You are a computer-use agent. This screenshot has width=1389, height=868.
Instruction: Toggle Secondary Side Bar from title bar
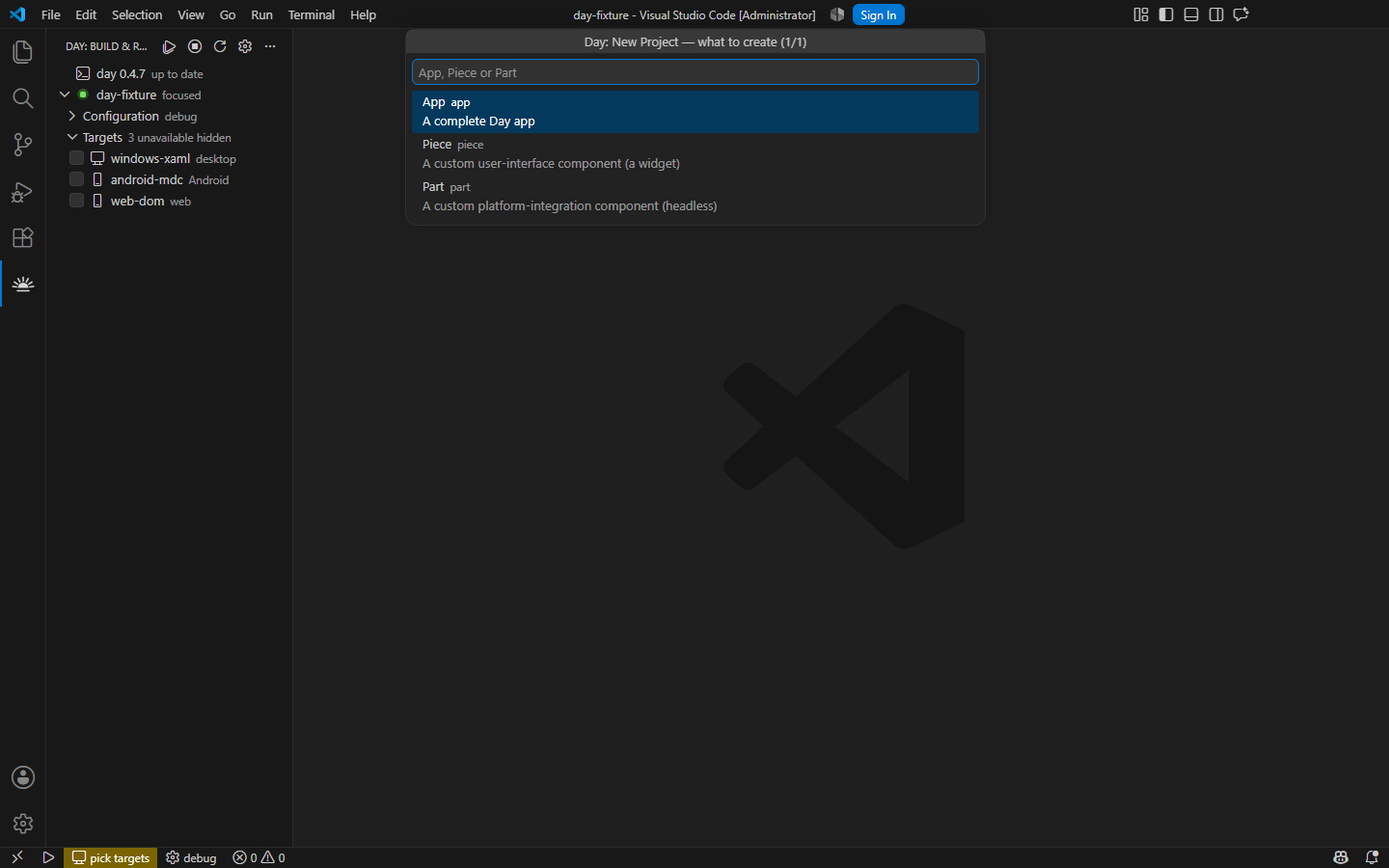1216,14
